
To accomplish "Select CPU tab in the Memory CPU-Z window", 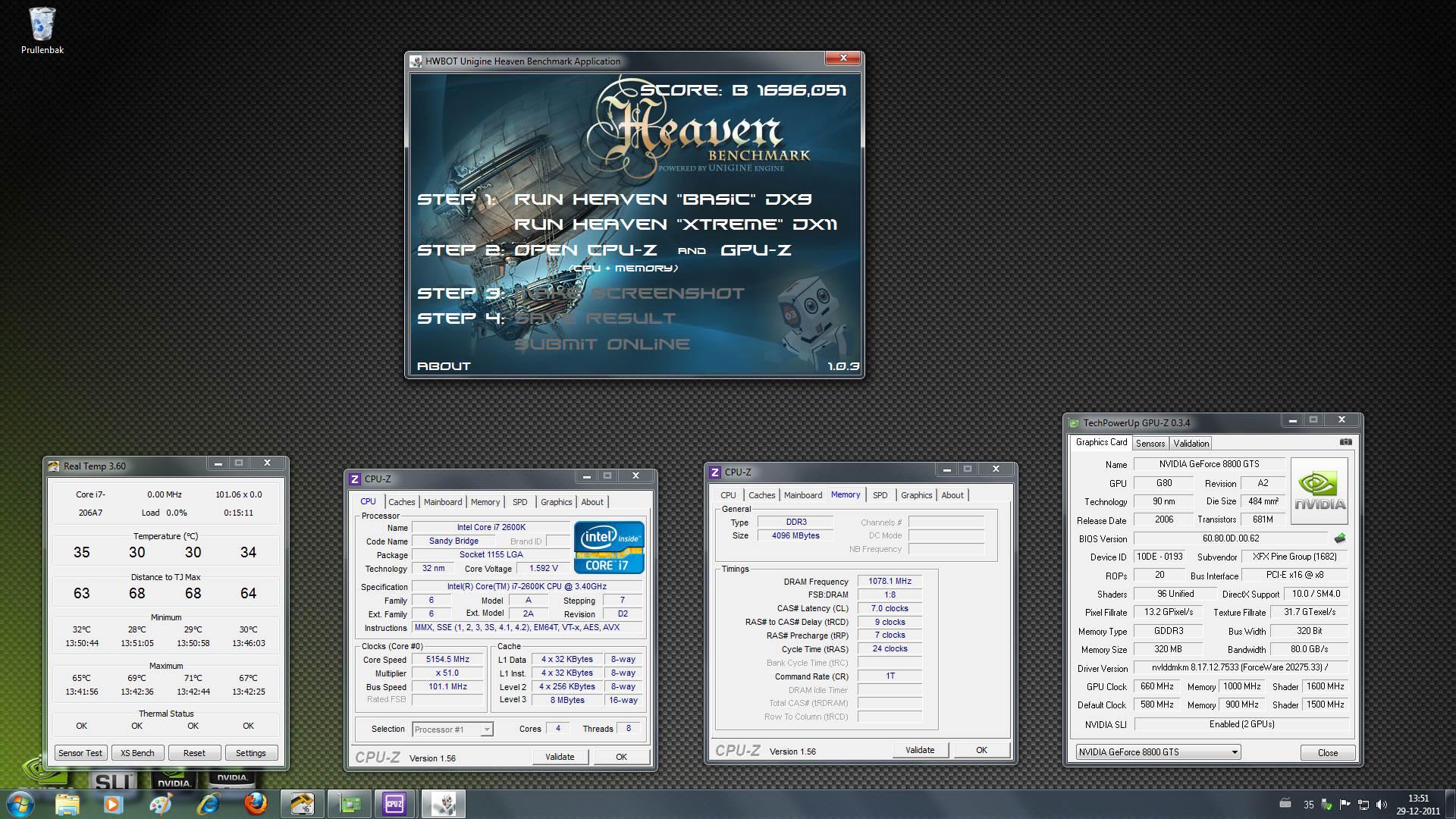I will point(728,495).
